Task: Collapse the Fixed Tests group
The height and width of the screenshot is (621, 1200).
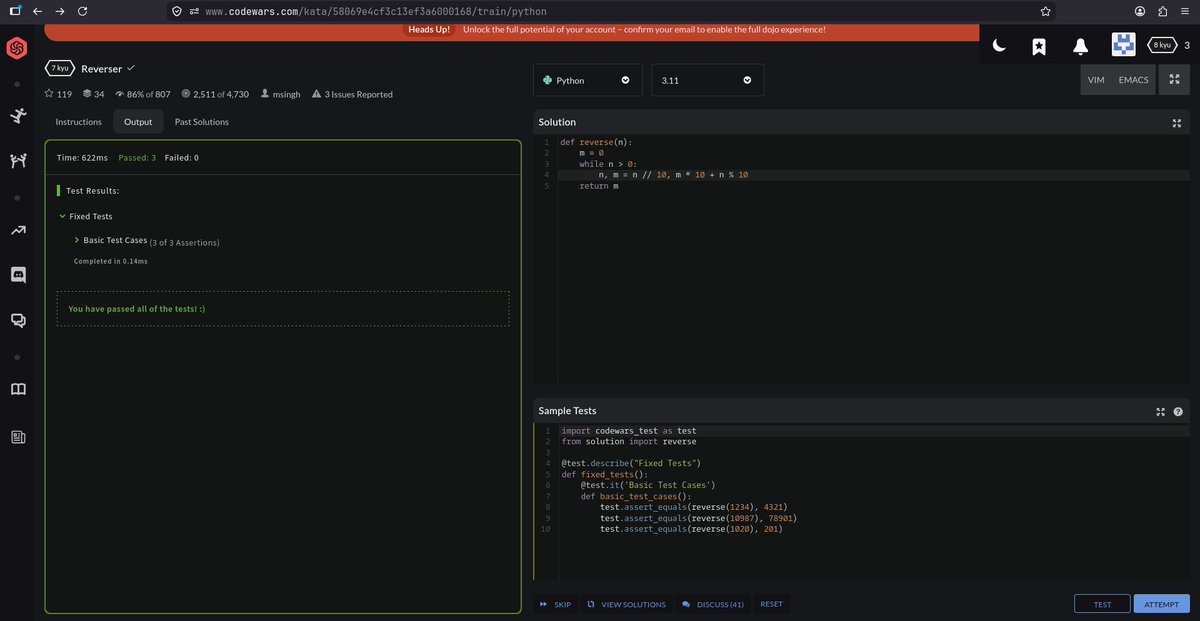Action: pos(86,216)
